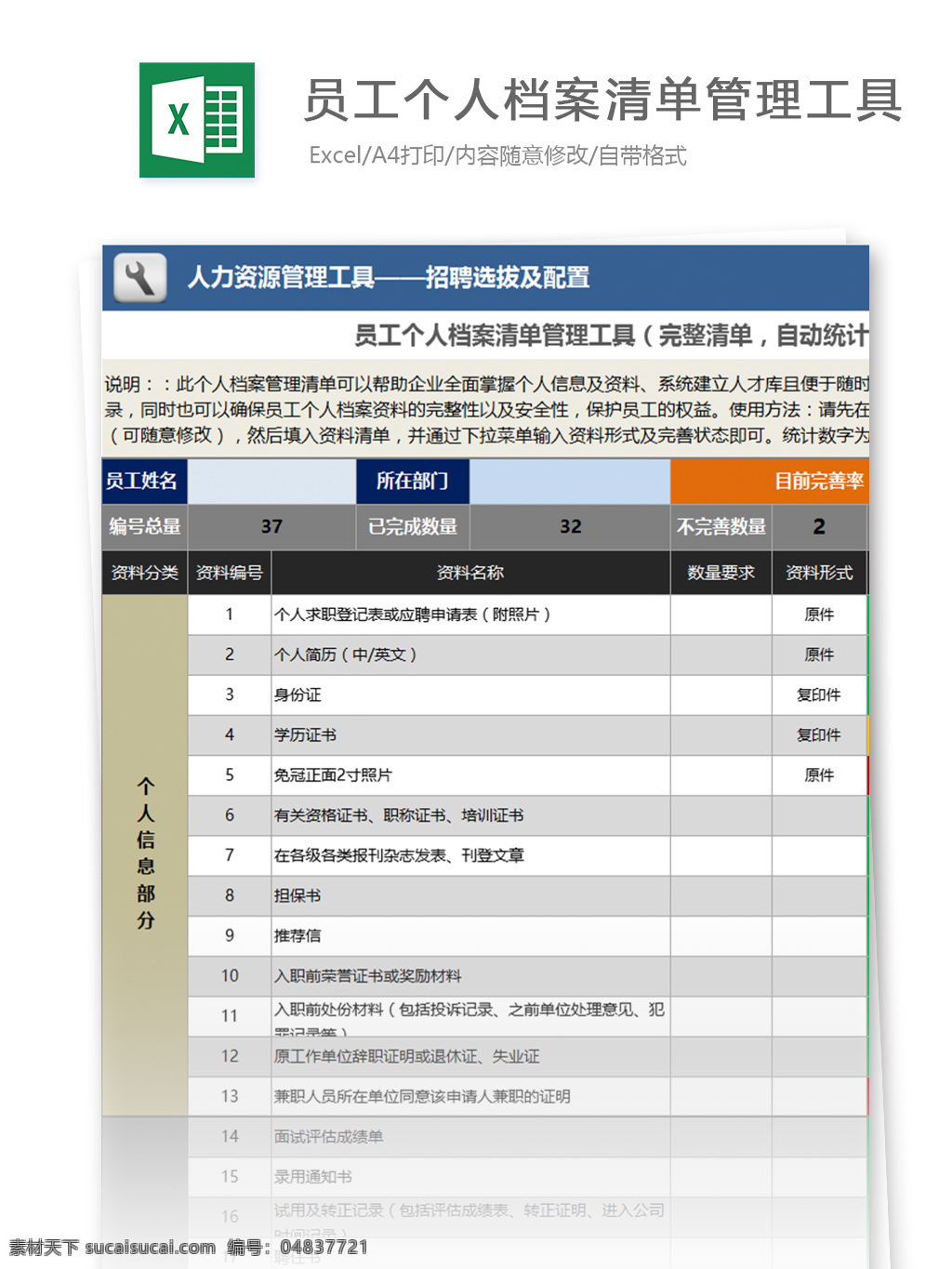This screenshot has width=952, height=1269.
Task: Select 资料形式 cell for 担保书 row
Action: coord(819,895)
